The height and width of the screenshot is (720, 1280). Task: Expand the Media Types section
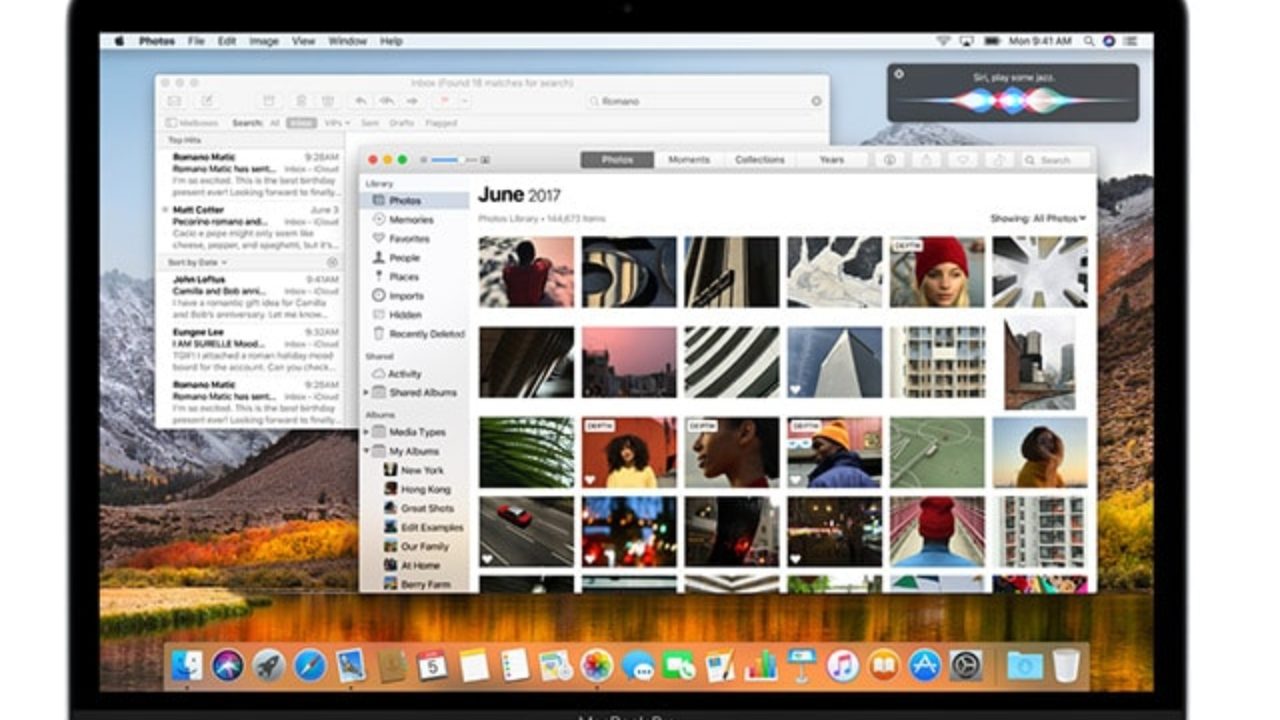pos(366,432)
